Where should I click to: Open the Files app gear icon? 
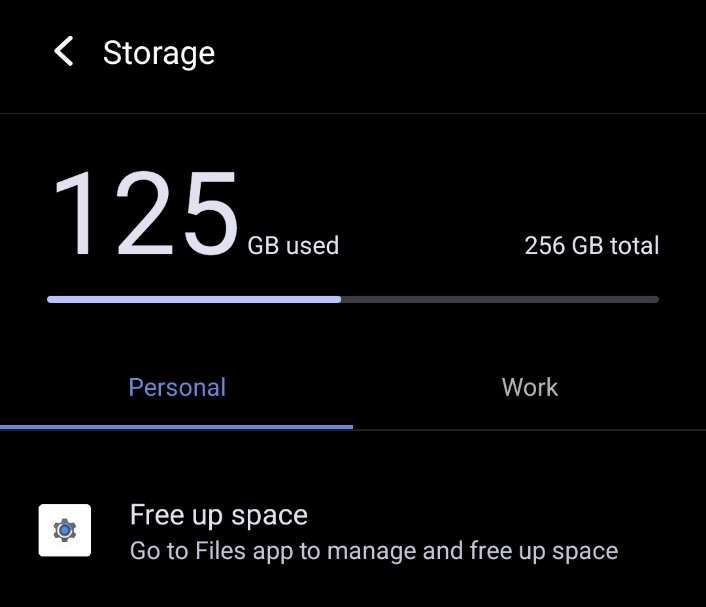65,530
